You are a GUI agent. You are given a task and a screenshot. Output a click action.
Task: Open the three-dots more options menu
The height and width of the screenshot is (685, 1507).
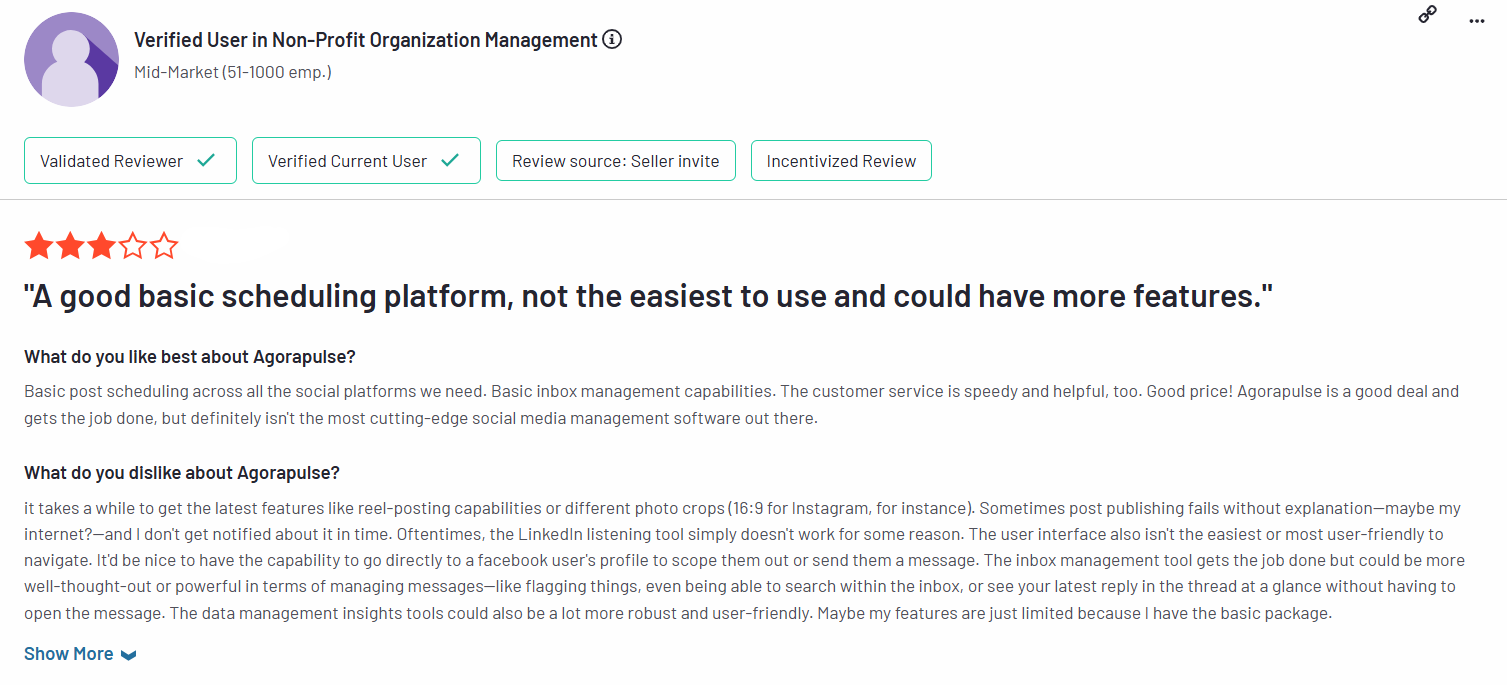click(1477, 20)
